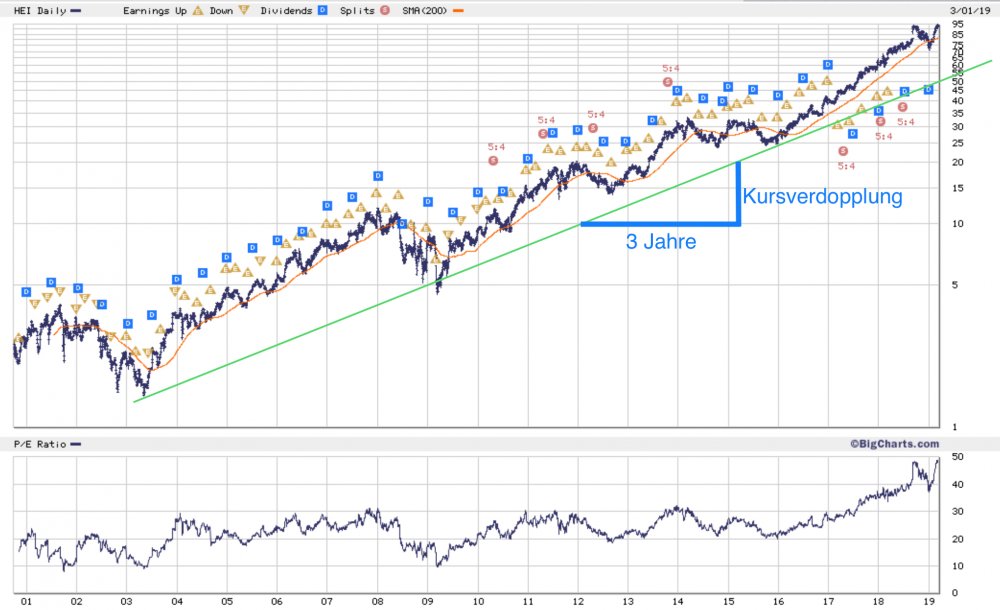Click the first dividend marker in 2001
Image resolution: width=1000 pixels, height=610 pixels.
26,292
